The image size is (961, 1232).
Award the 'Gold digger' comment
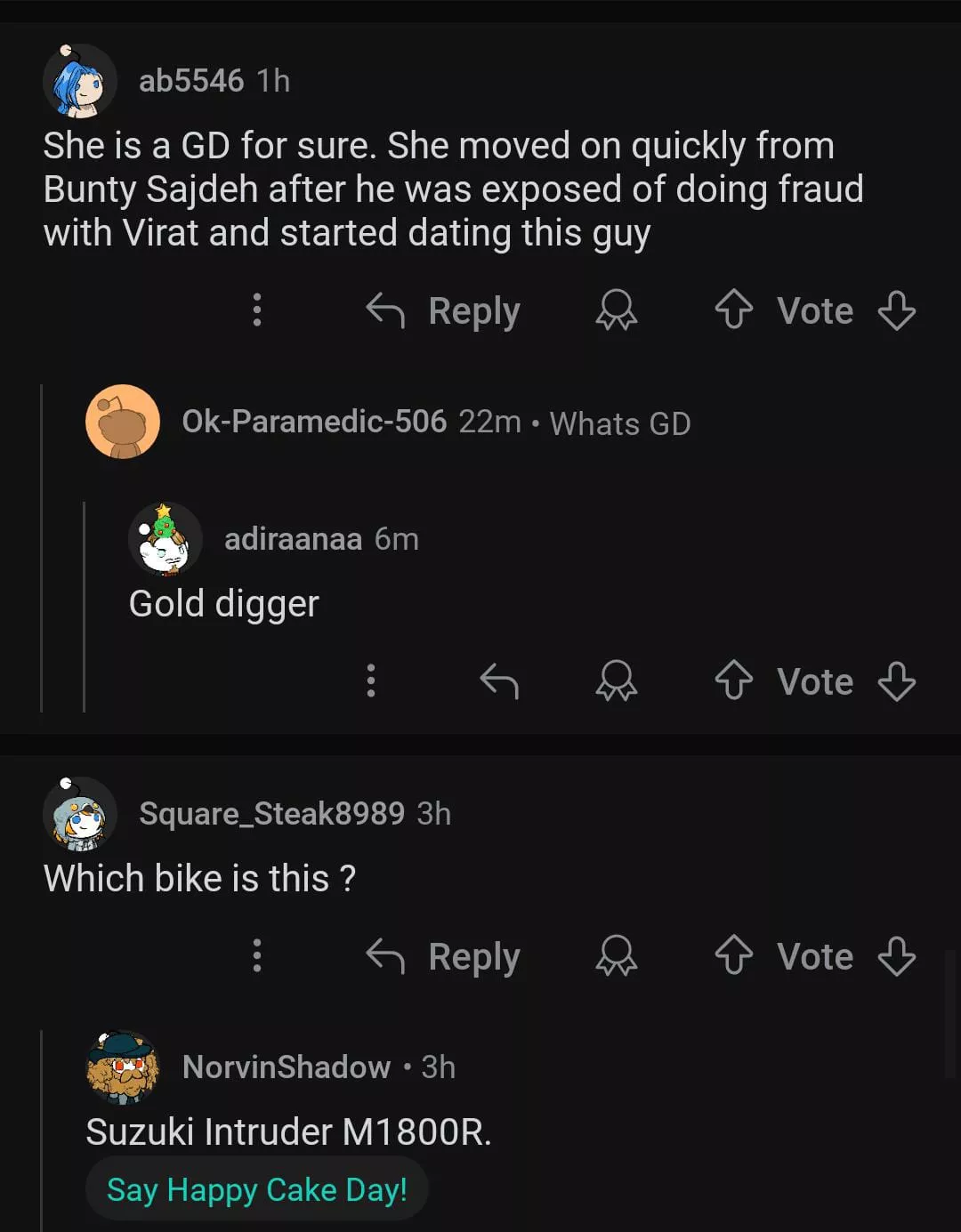616,681
